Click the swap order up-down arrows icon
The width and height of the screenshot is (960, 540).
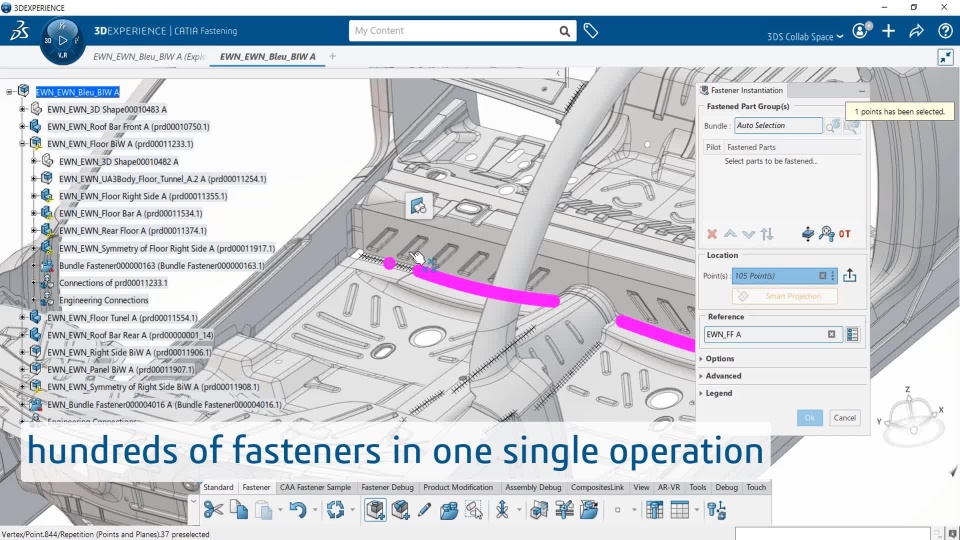click(767, 234)
